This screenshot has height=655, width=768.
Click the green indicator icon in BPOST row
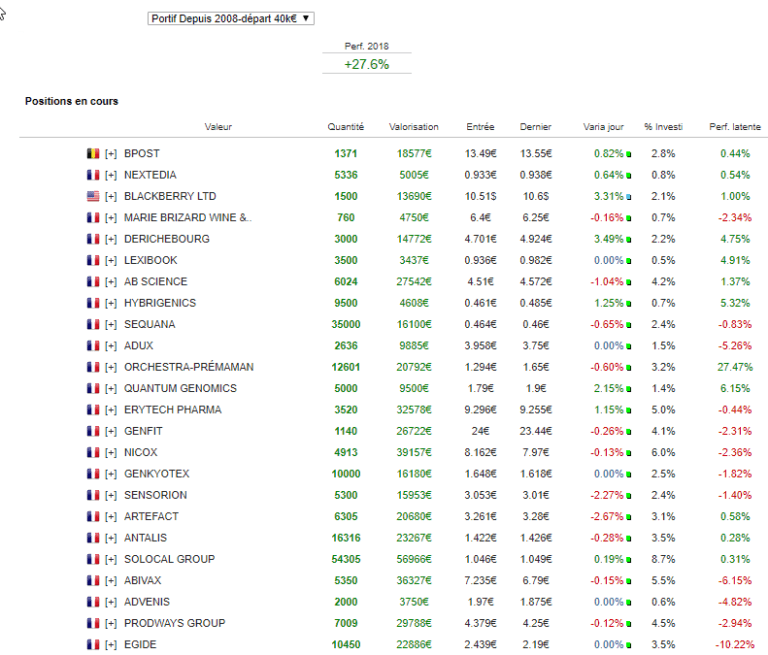tap(629, 154)
